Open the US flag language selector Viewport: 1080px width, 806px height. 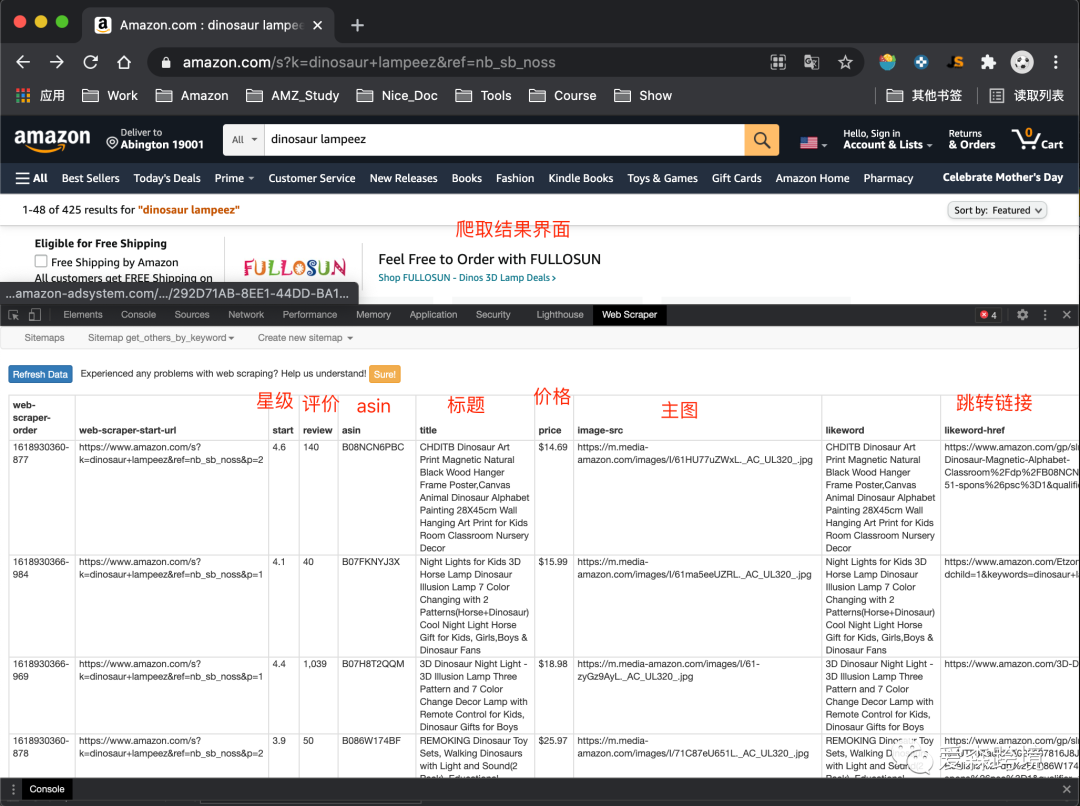click(x=813, y=143)
